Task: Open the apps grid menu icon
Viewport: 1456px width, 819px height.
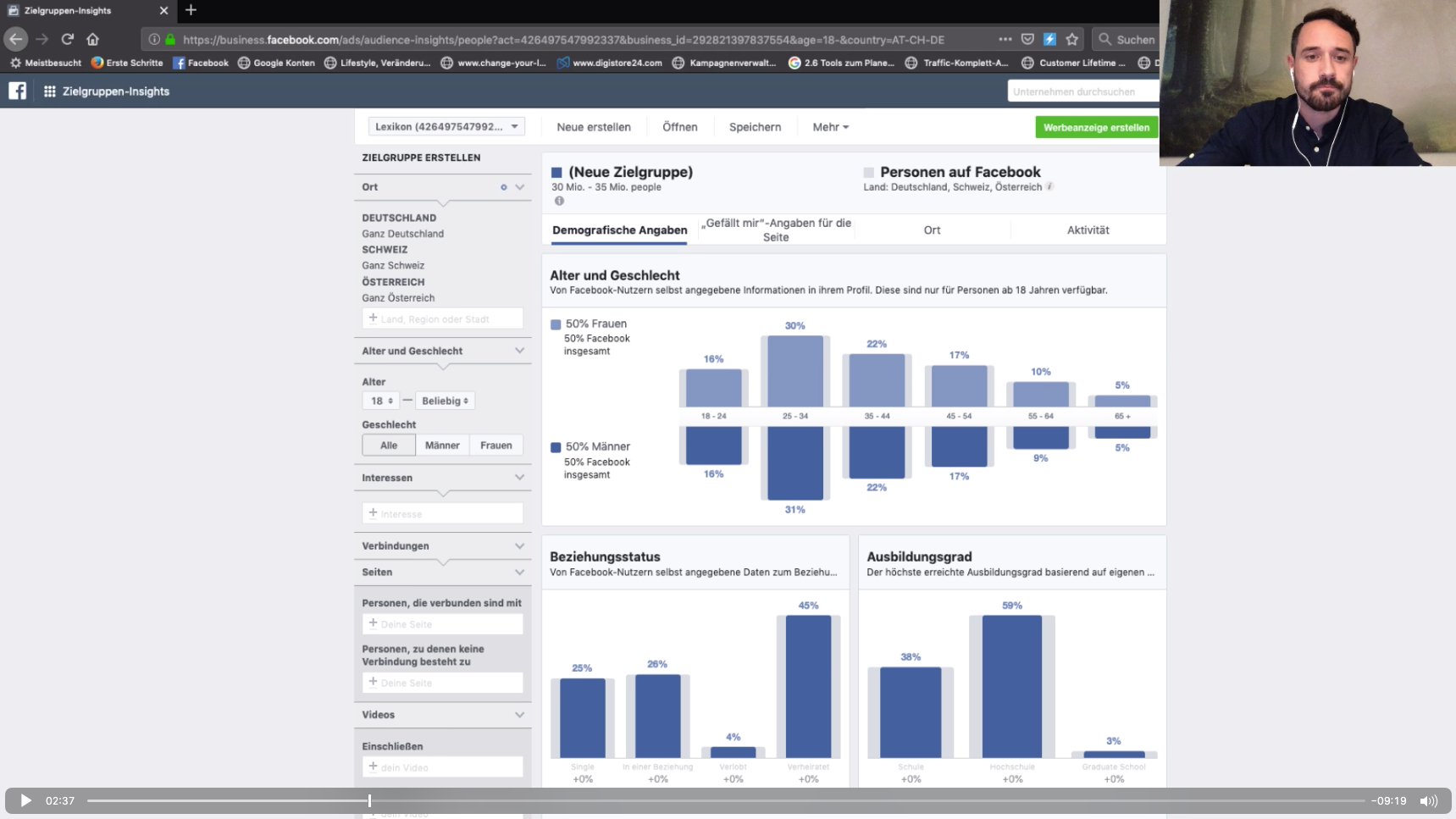Action: [x=50, y=91]
